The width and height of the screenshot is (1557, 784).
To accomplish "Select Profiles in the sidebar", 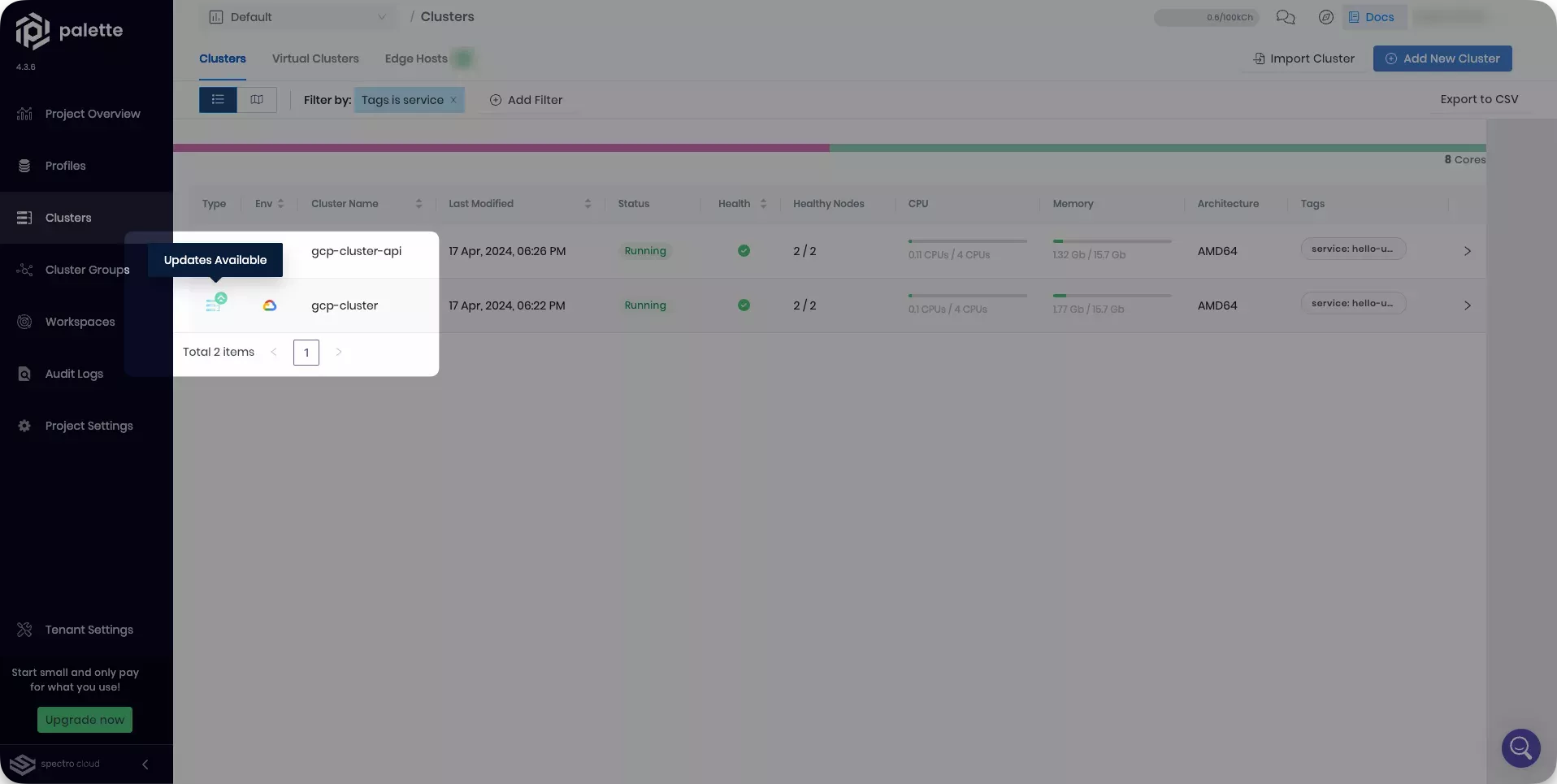I will coord(66,166).
